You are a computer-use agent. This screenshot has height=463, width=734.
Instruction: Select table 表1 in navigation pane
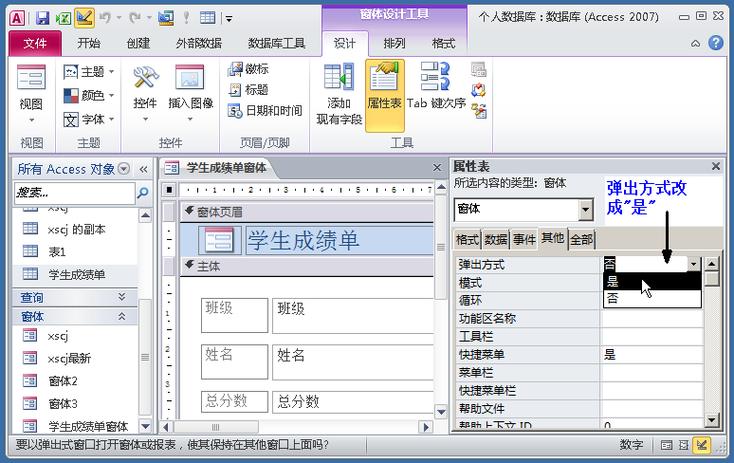56,252
